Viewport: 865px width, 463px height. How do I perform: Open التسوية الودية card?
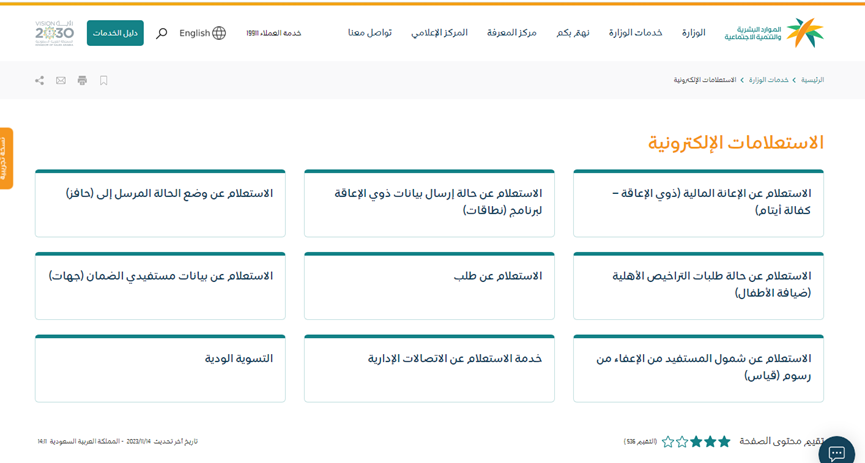(x=160, y=369)
